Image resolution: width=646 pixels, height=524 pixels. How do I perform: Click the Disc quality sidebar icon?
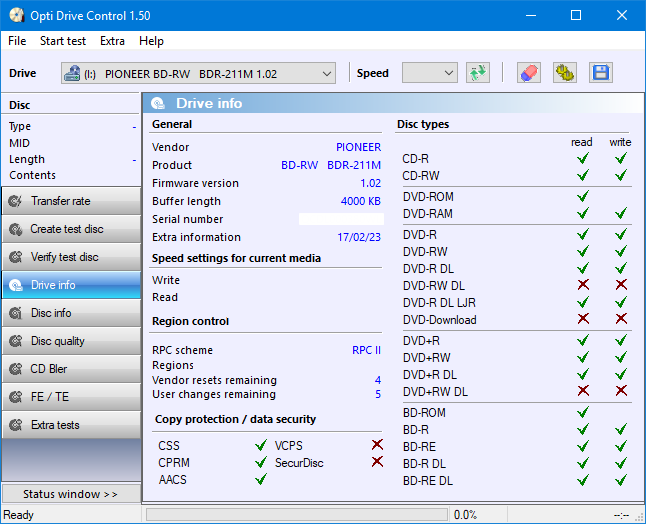[16, 341]
